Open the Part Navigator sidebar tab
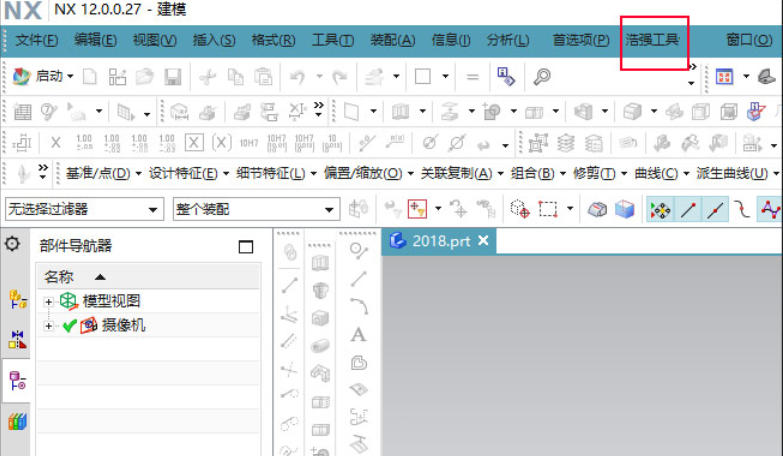783x456 pixels. point(17,381)
